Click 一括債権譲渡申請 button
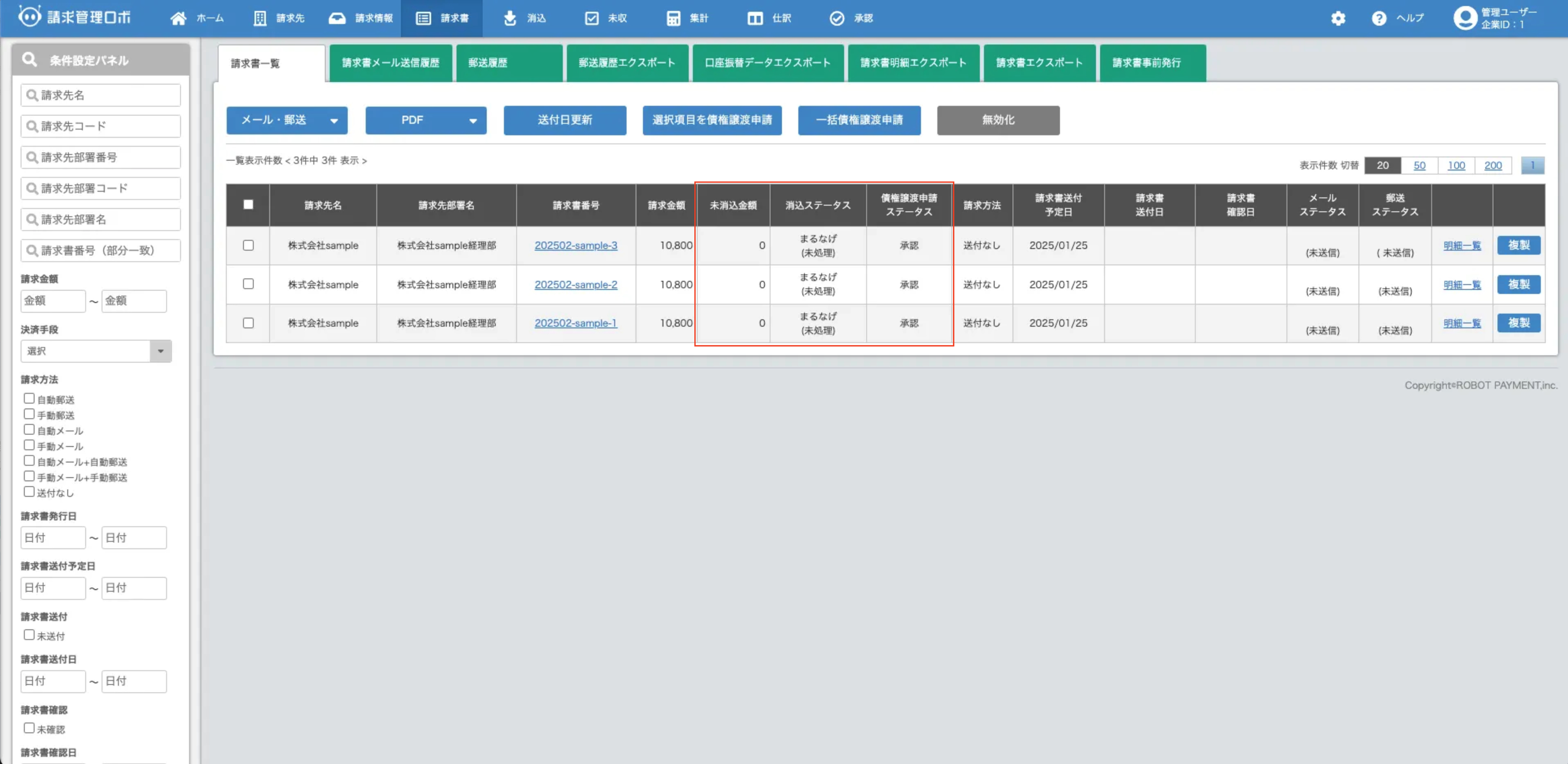1568x764 pixels. (859, 120)
